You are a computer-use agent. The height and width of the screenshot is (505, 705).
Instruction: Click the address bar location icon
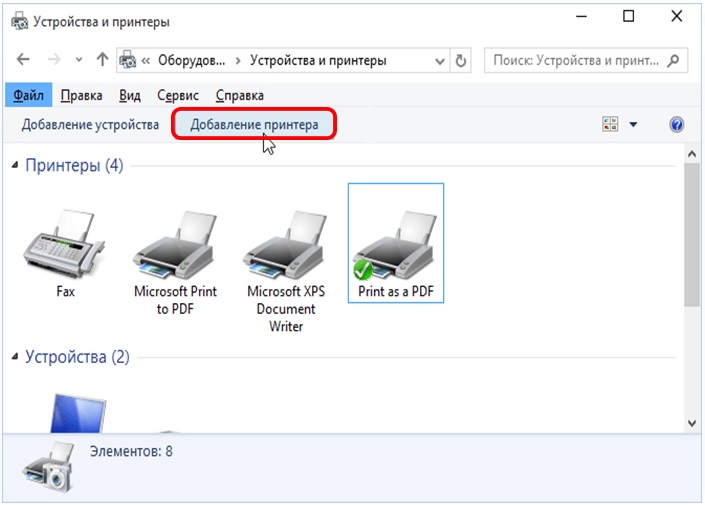[128, 60]
